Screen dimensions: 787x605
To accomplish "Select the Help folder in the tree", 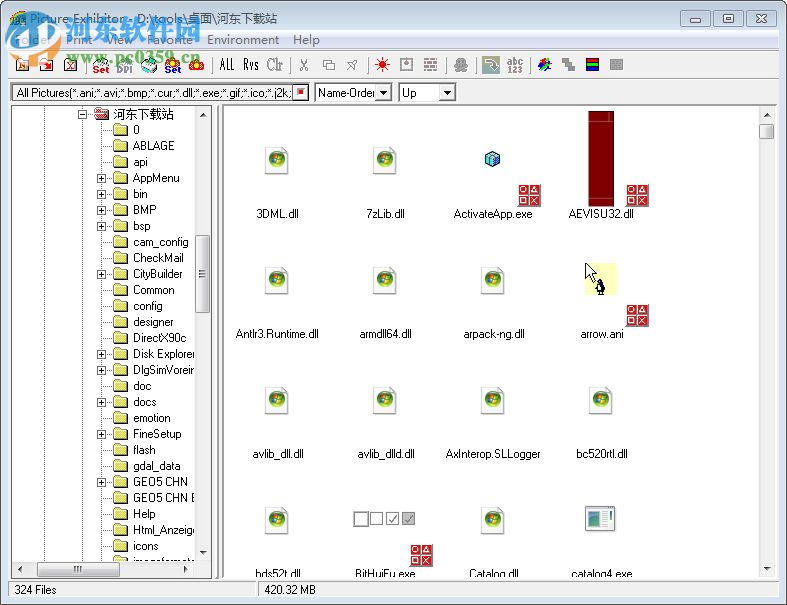I will (144, 514).
